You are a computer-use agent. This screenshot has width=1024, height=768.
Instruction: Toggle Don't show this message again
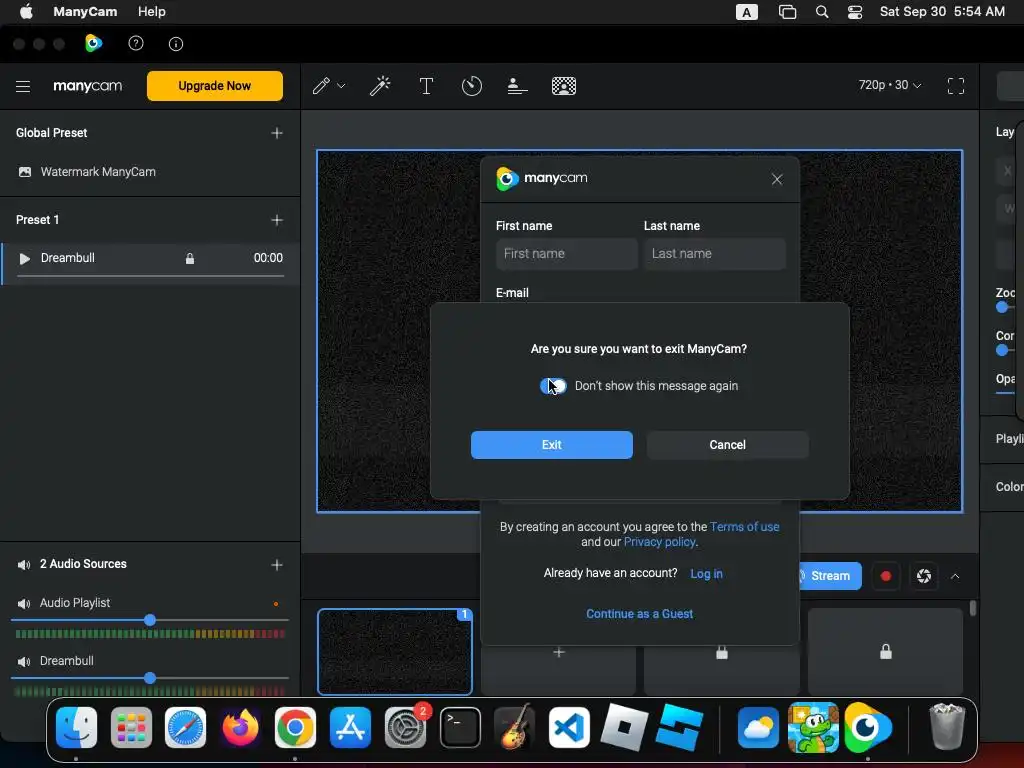[x=553, y=386]
